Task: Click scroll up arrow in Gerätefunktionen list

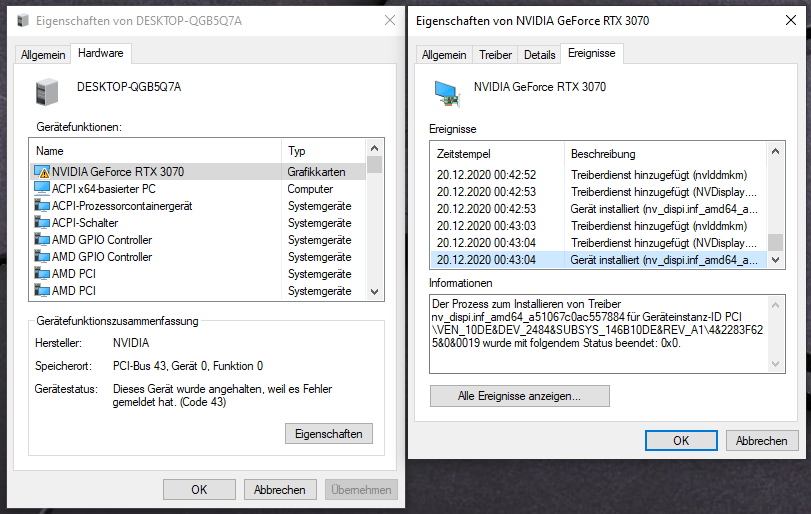Action: (x=374, y=148)
